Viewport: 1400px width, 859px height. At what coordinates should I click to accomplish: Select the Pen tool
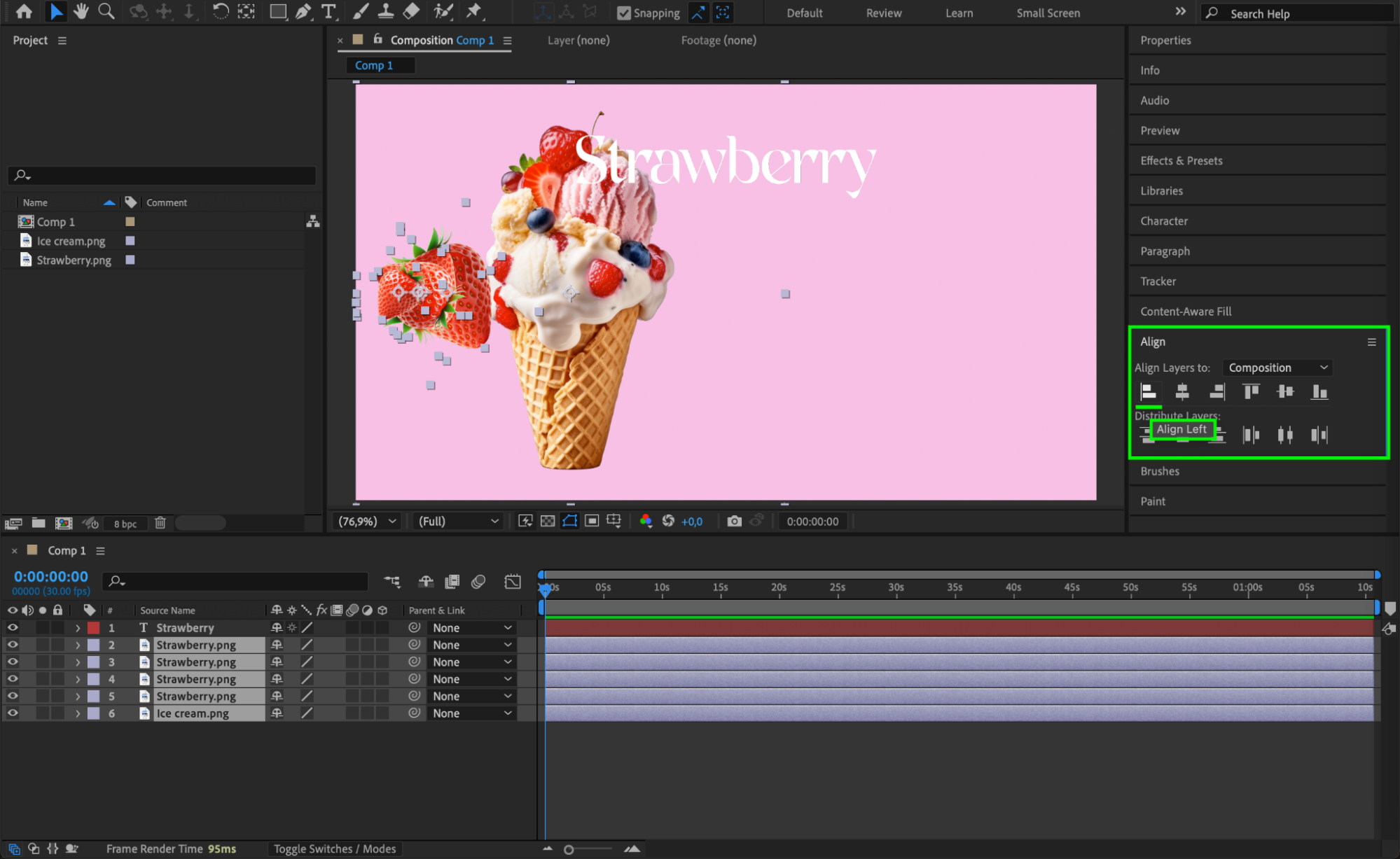pos(303,11)
